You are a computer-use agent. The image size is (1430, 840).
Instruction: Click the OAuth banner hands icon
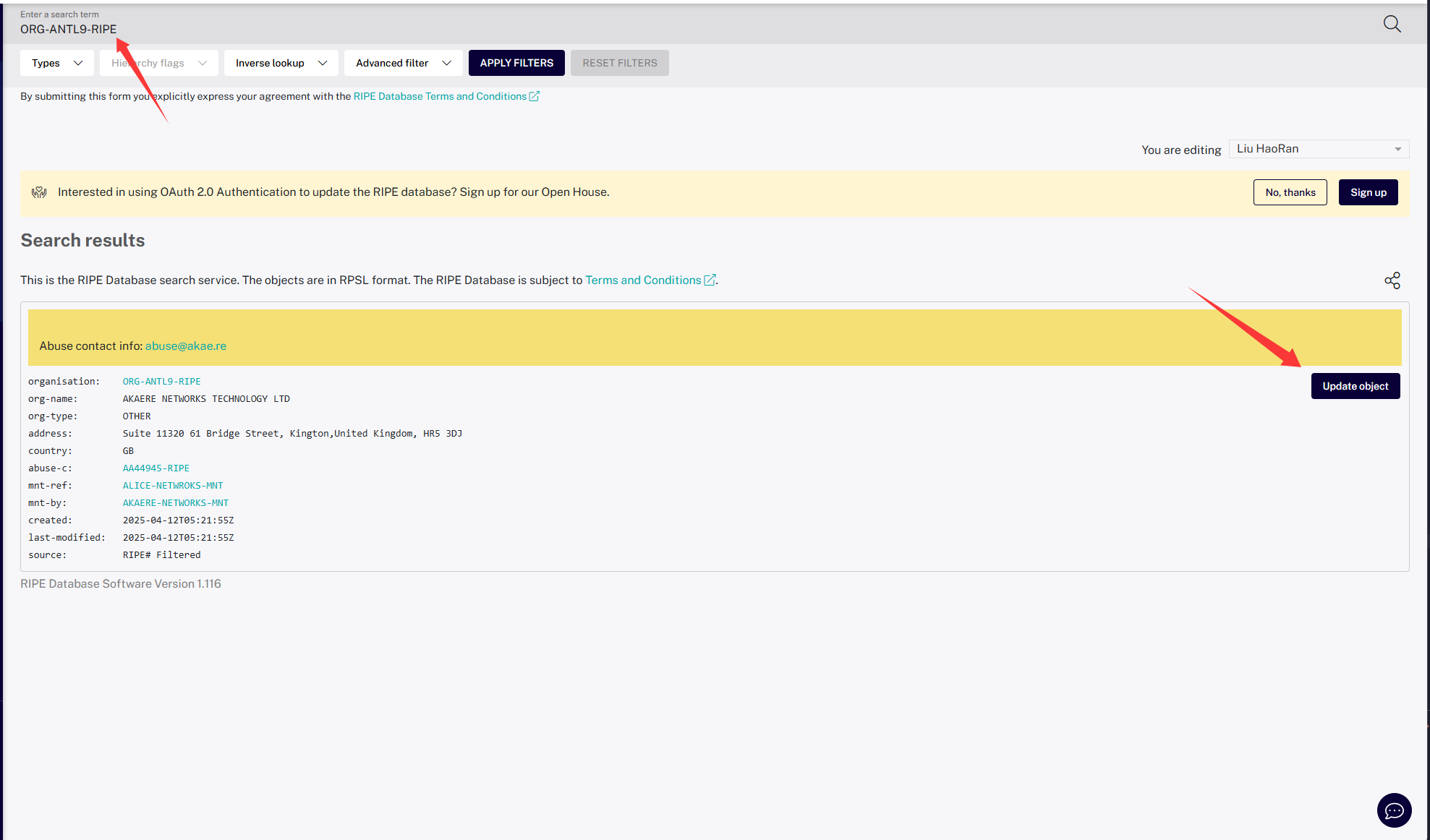[39, 192]
